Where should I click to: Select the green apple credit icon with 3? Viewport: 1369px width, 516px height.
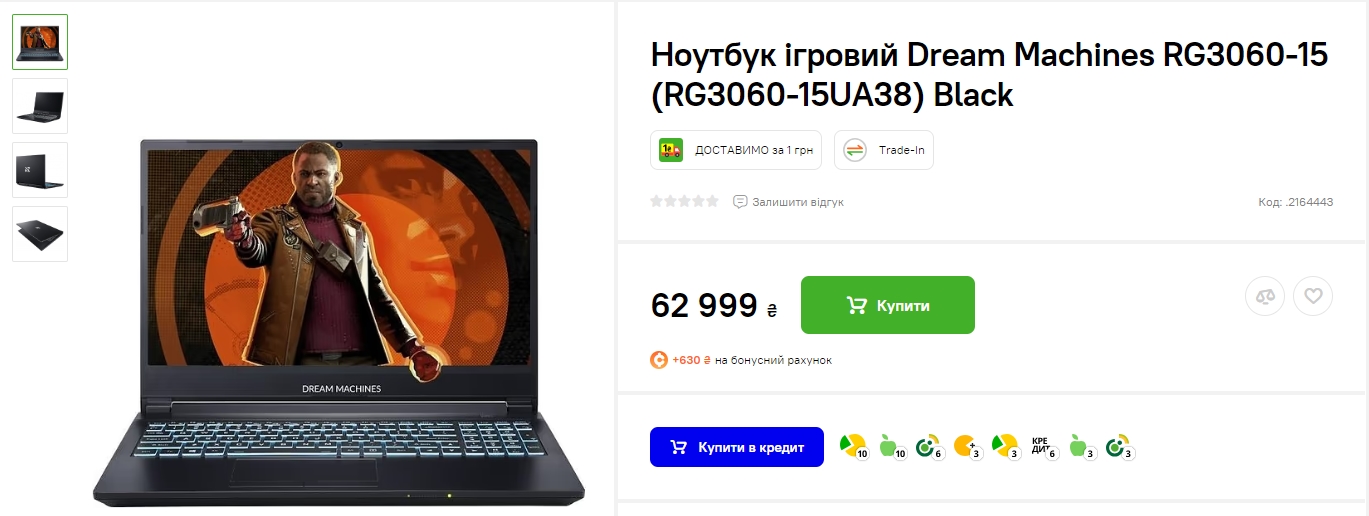[1082, 446]
